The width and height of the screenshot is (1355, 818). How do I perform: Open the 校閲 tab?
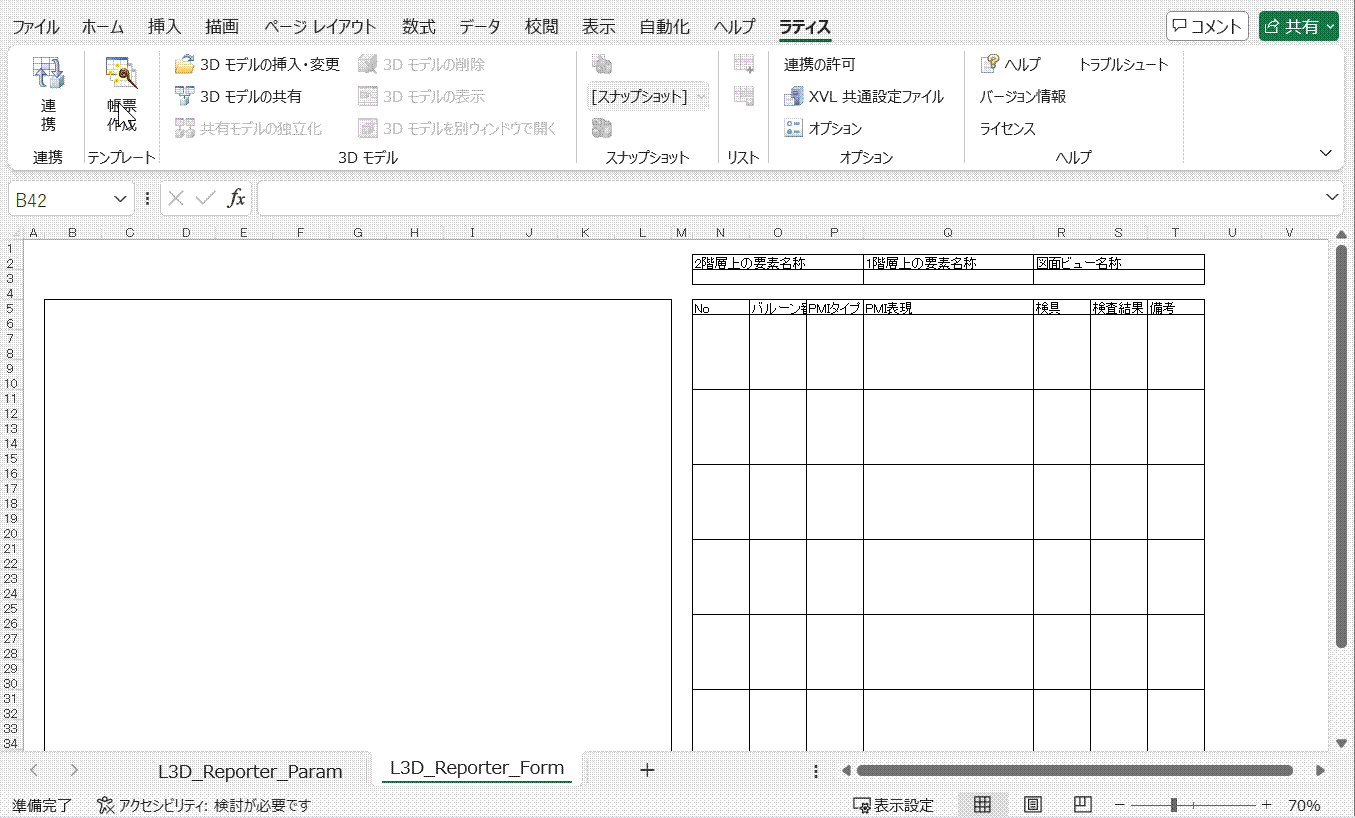point(541,27)
